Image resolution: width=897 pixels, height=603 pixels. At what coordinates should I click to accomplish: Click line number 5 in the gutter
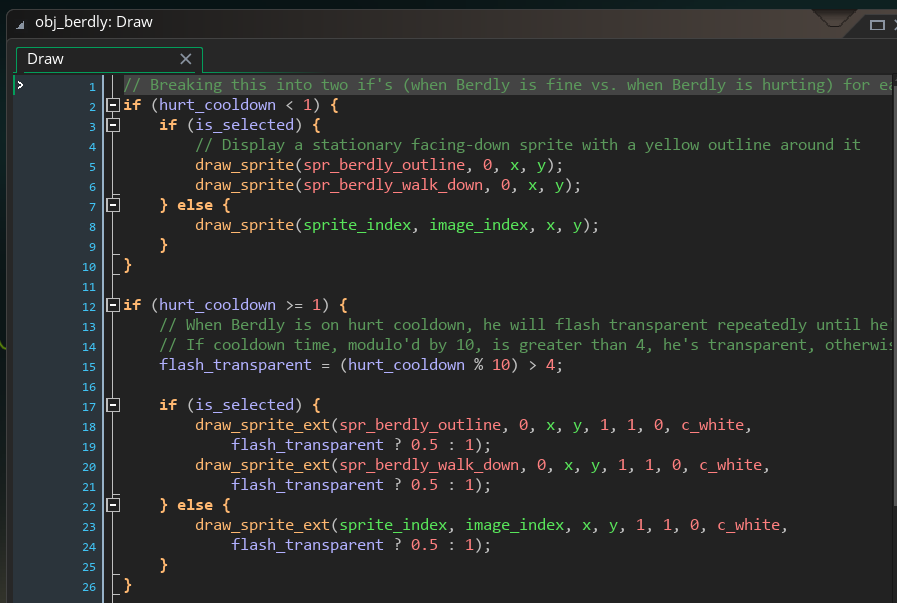point(92,167)
